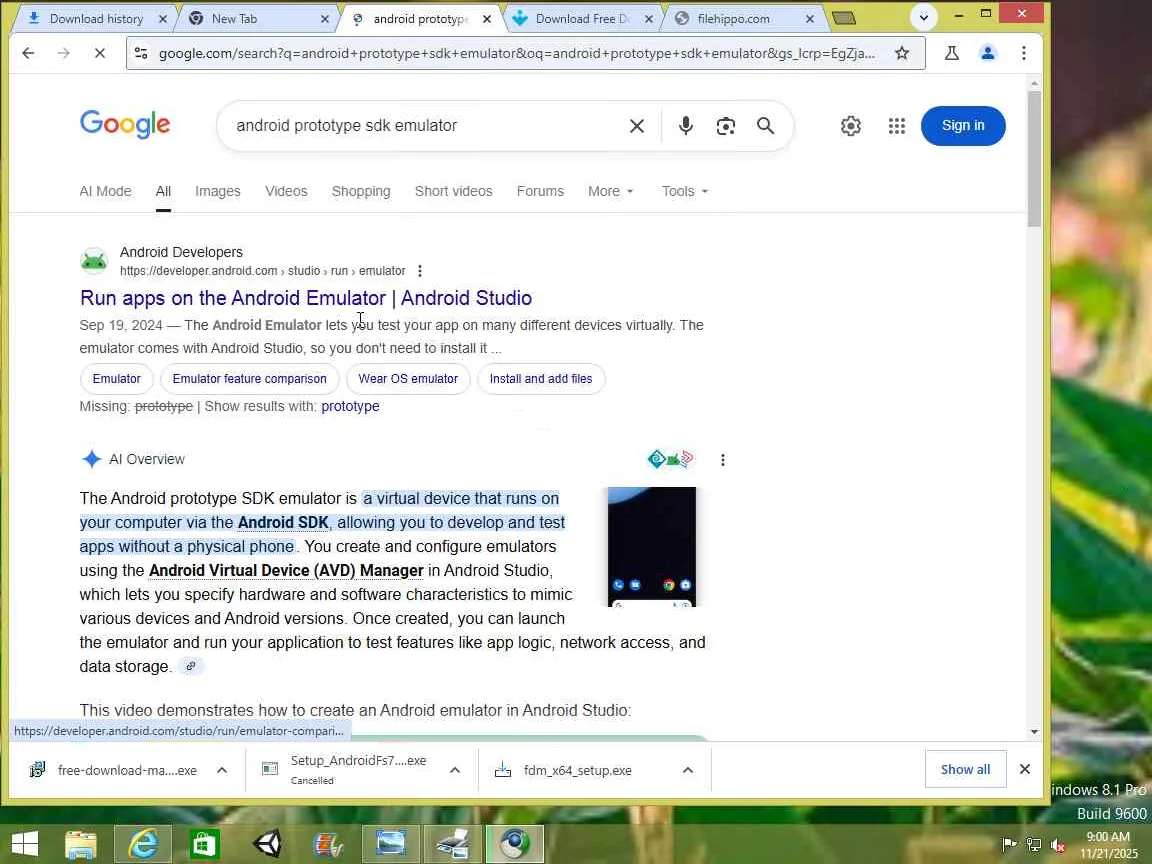The width and height of the screenshot is (1152, 864).
Task: Open Google quick settings gear
Action: point(851,126)
